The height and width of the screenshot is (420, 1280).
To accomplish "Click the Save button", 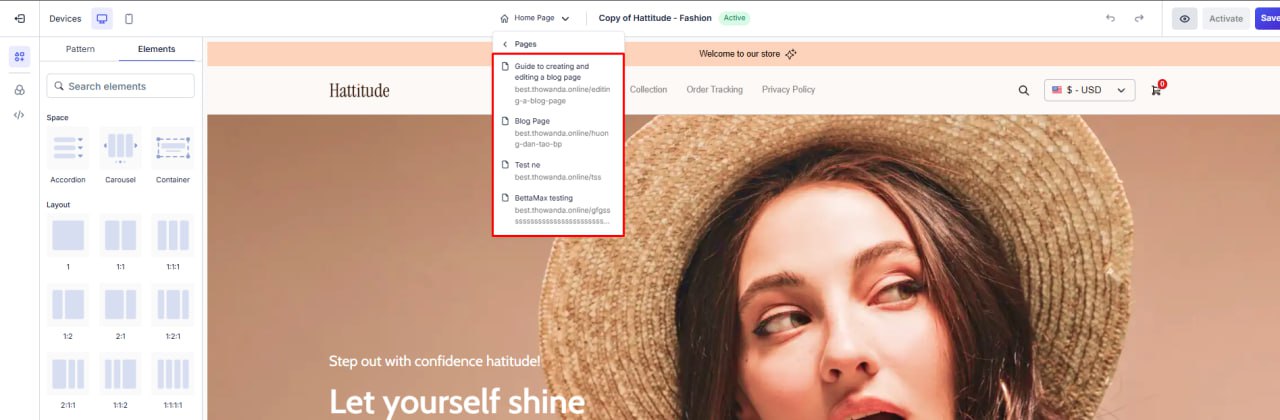I will (1268, 18).
